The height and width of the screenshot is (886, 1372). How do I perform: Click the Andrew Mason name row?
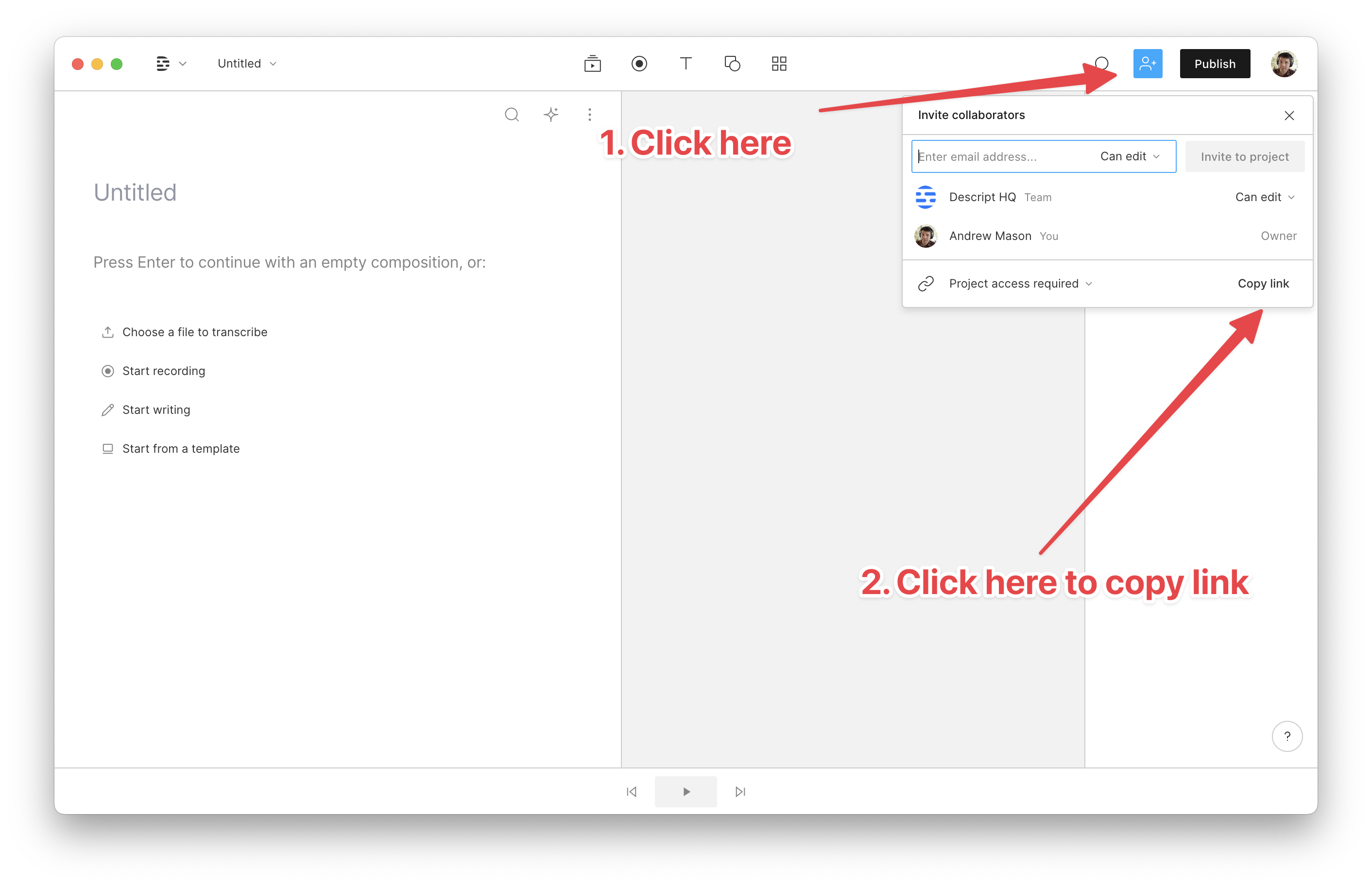(x=1107, y=236)
